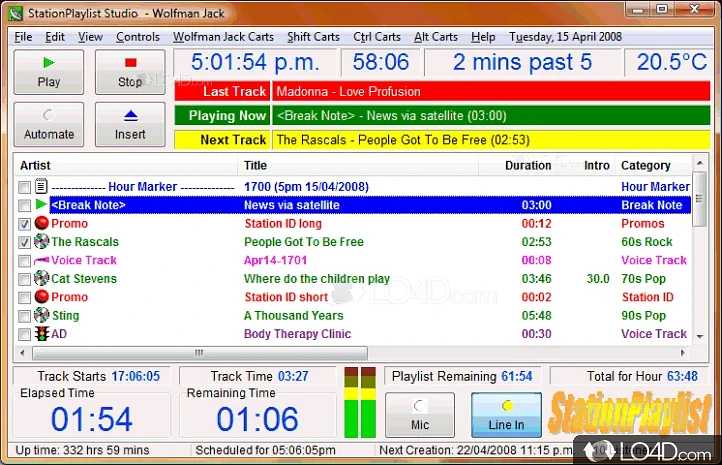Select the Cat Stevens track title

(x=317, y=279)
